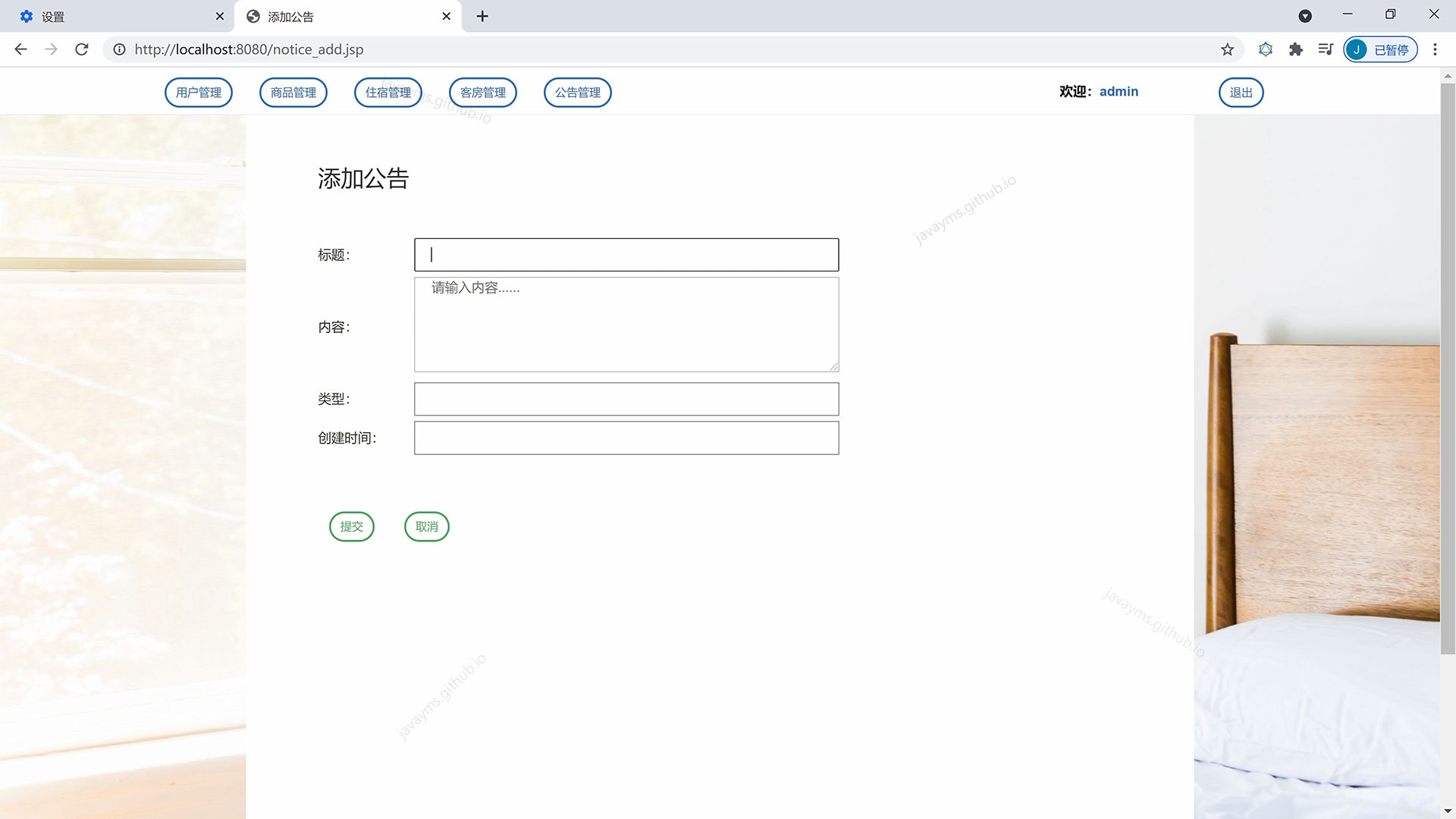Open the 公告管理 section

point(577,92)
